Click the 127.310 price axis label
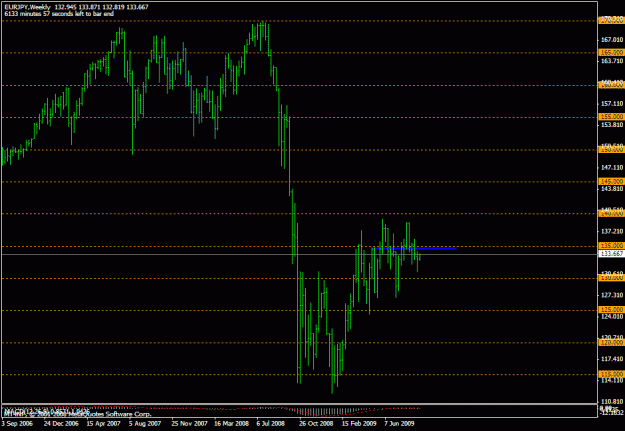The image size is (625, 431). tap(611, 295)
